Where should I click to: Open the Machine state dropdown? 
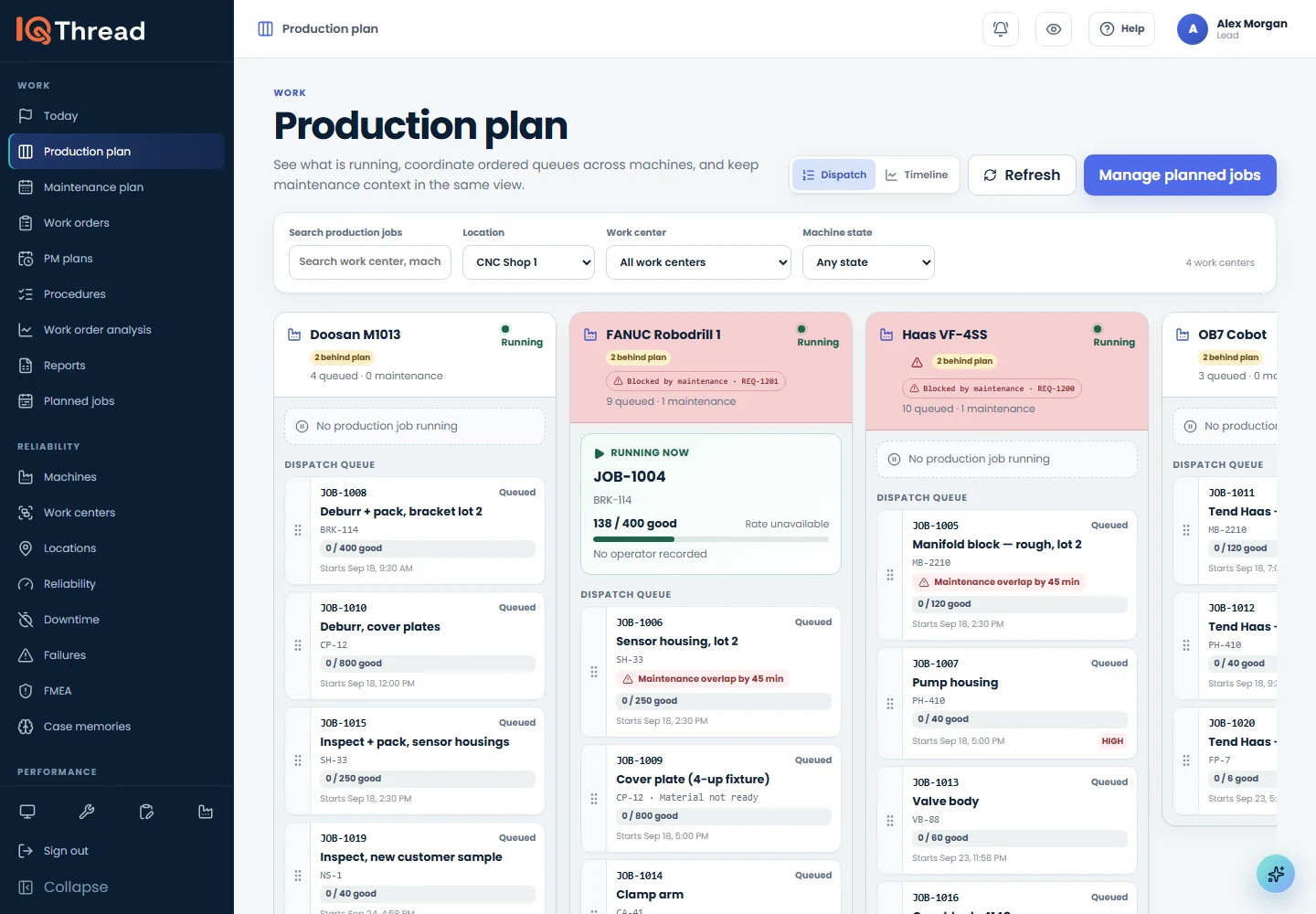[869, 262]
